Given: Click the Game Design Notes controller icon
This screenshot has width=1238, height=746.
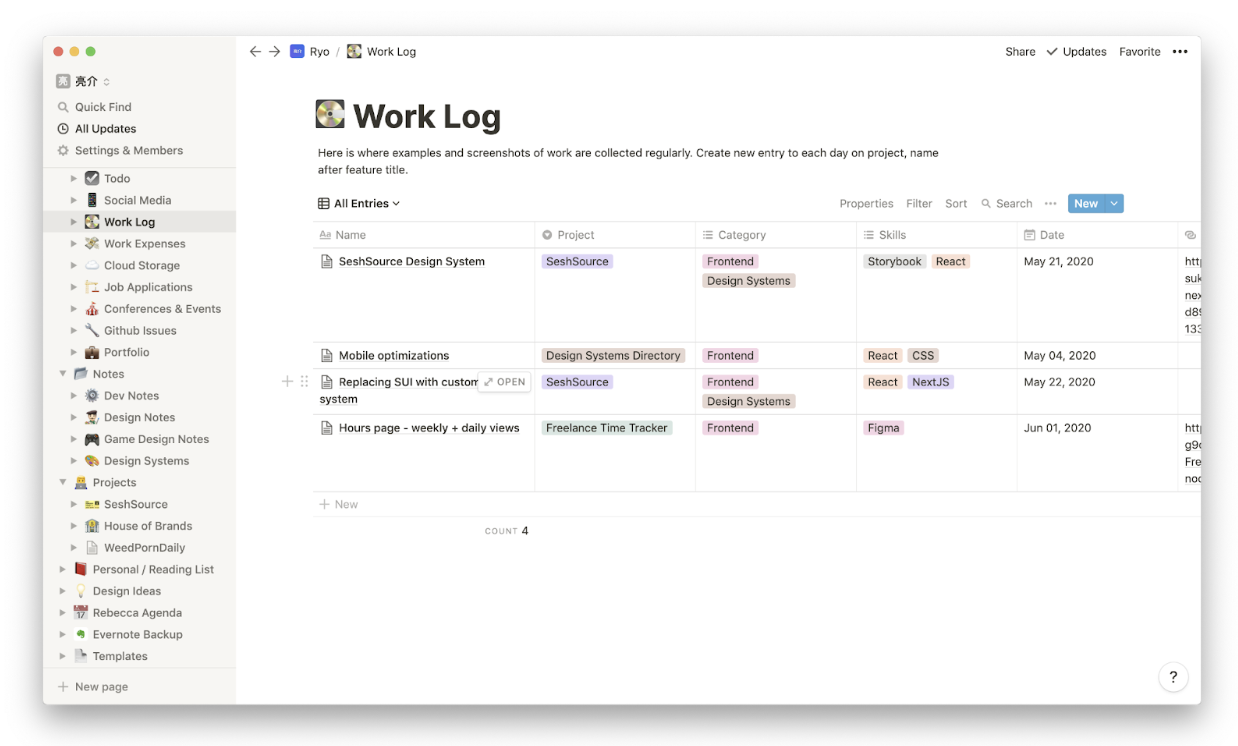Looking at the screenshot, I should pos(92,439).
